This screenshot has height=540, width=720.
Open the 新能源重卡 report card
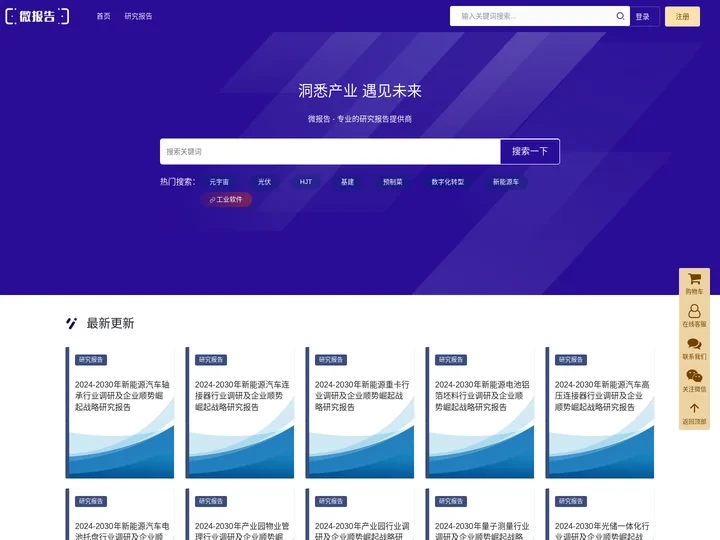(x=360, y=412)
